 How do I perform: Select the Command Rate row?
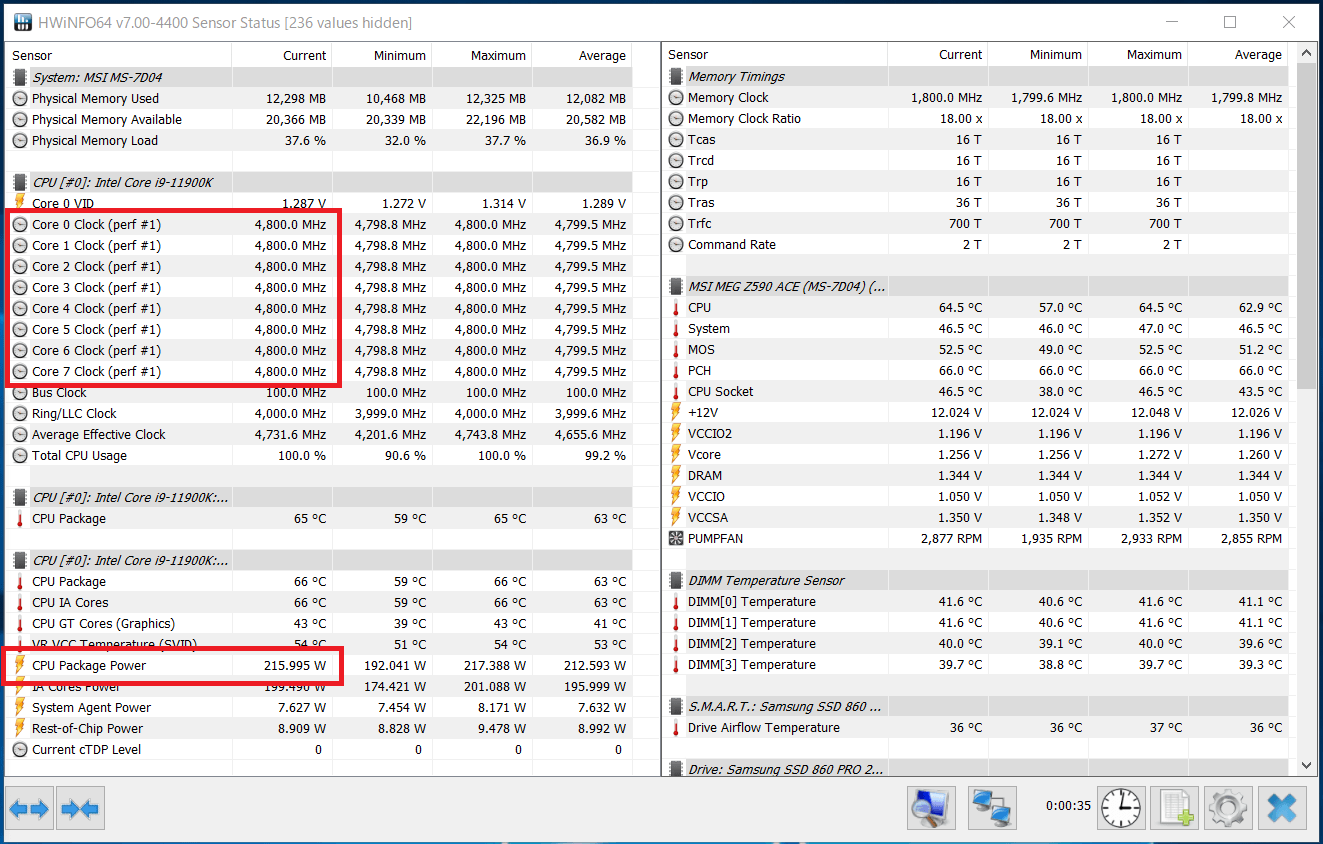pyautogui.click(x=975, y=244)
